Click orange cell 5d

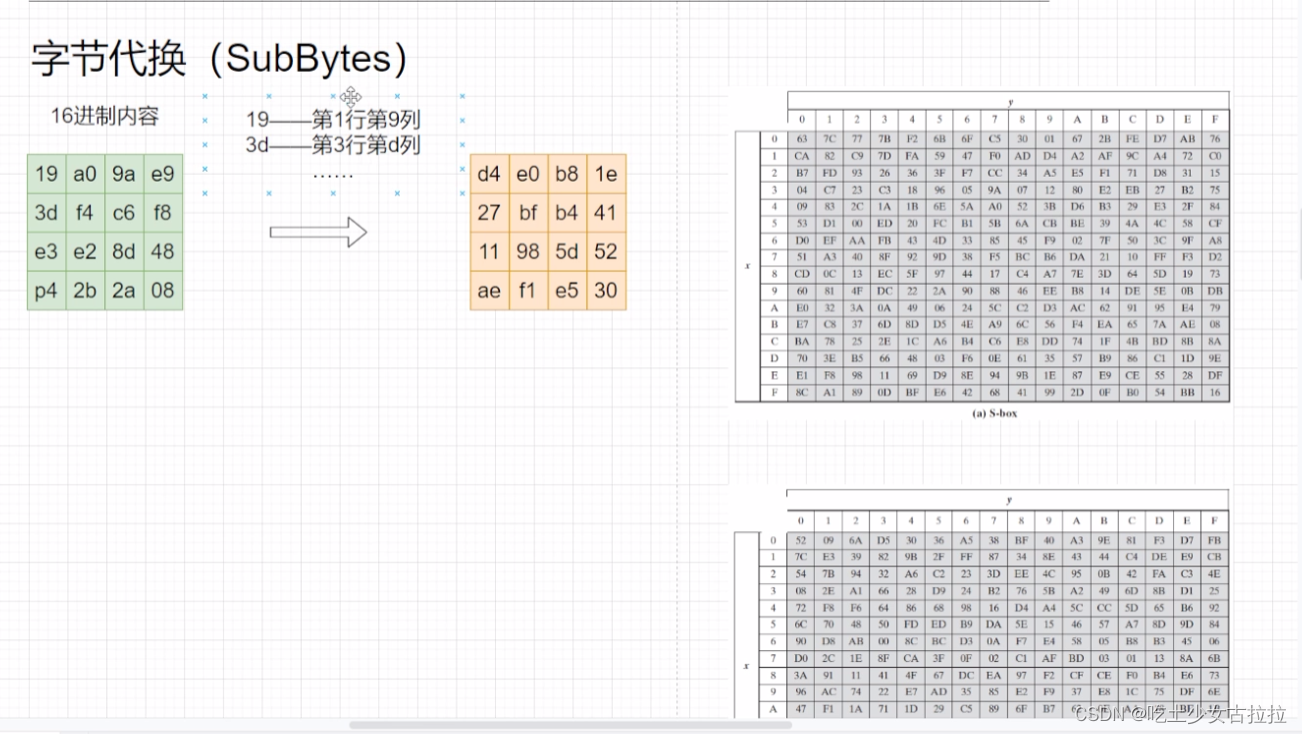(567, 252)
